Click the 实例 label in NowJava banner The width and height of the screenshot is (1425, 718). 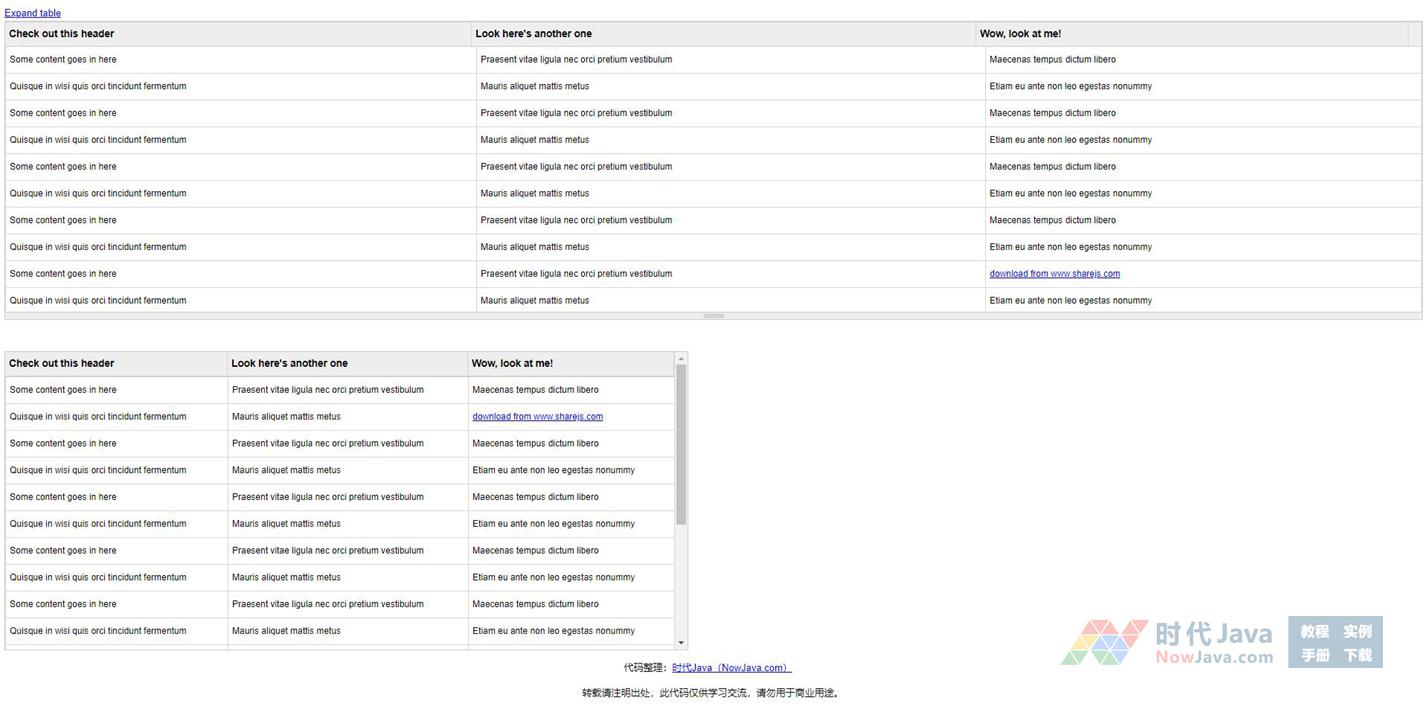click(x=1357, y=631)
